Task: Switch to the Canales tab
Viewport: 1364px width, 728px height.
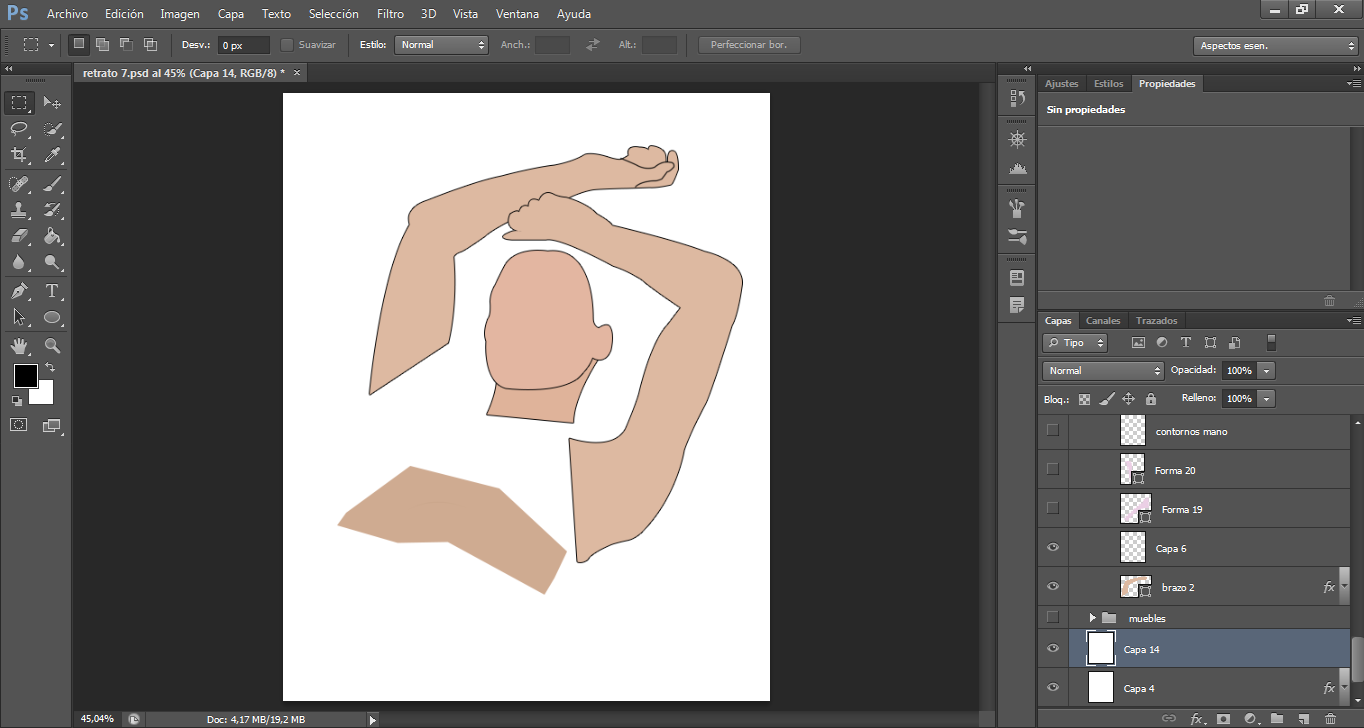Action: [1103, 321]
